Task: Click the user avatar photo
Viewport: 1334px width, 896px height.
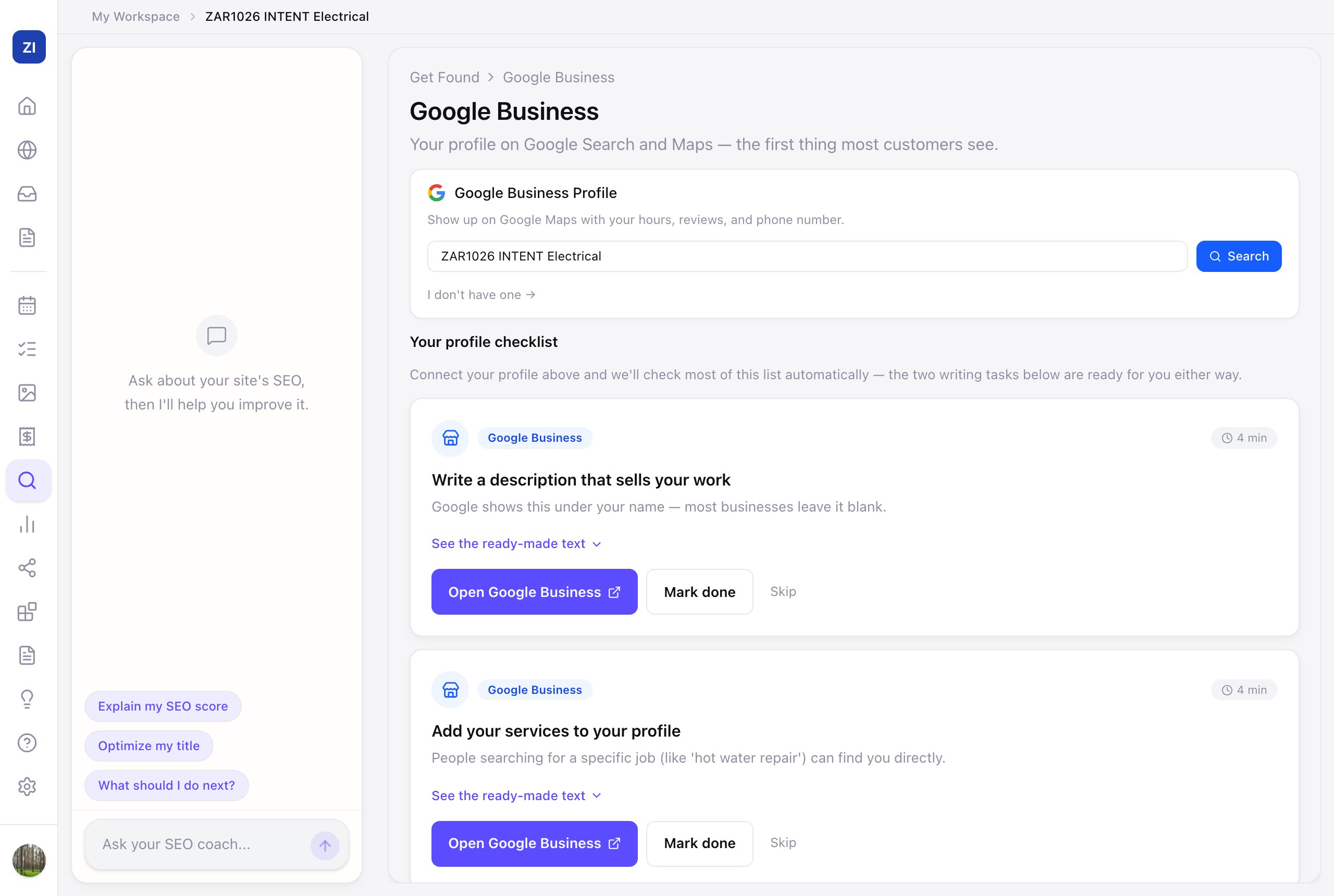Action: [x=29, y=861]
